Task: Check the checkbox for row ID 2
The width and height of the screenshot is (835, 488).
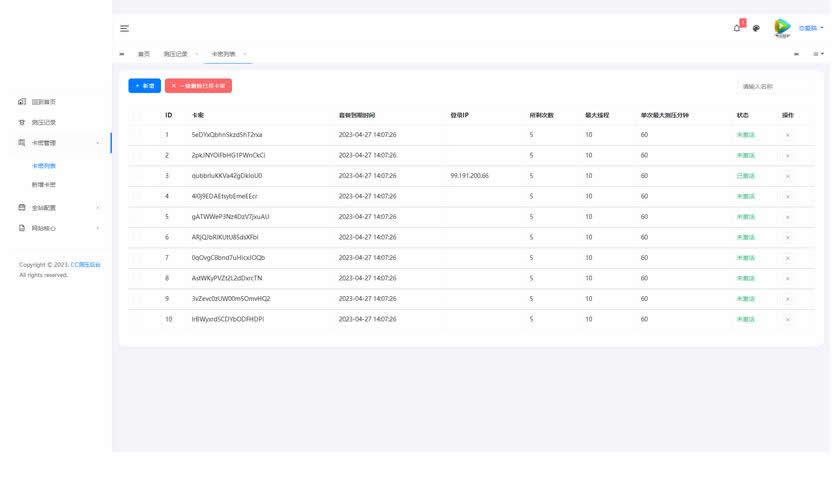Action: click(x=137, y=155)
